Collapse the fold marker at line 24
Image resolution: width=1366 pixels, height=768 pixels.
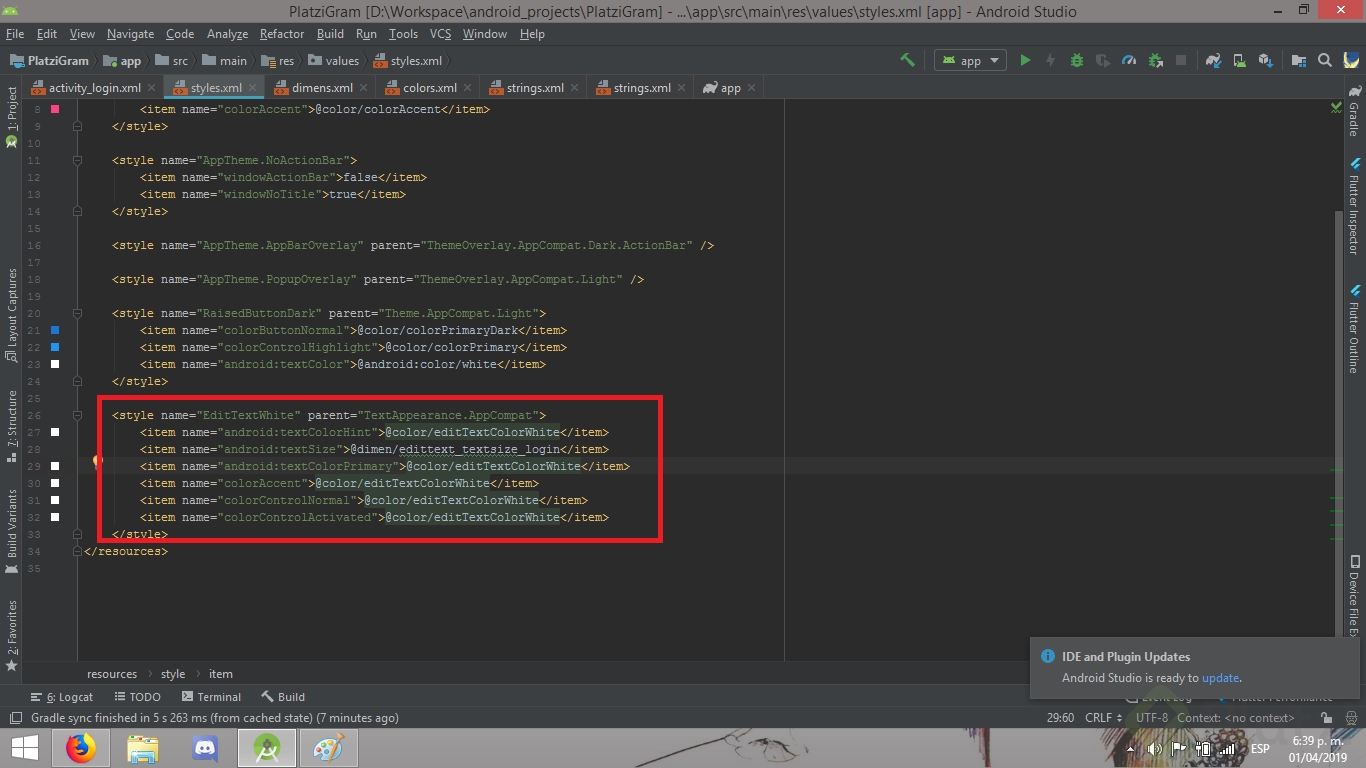tap(76, 381)
